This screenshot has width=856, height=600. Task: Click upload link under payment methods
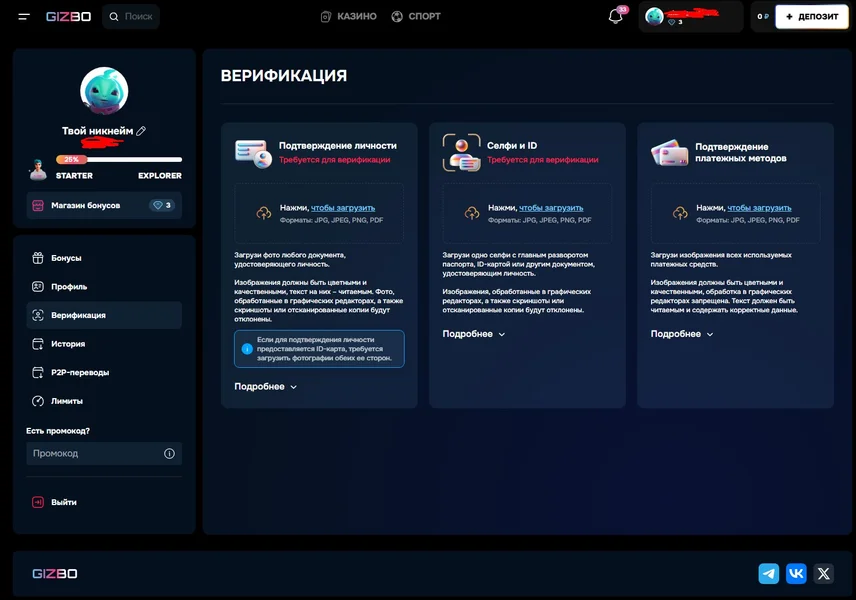click(759, 208)
